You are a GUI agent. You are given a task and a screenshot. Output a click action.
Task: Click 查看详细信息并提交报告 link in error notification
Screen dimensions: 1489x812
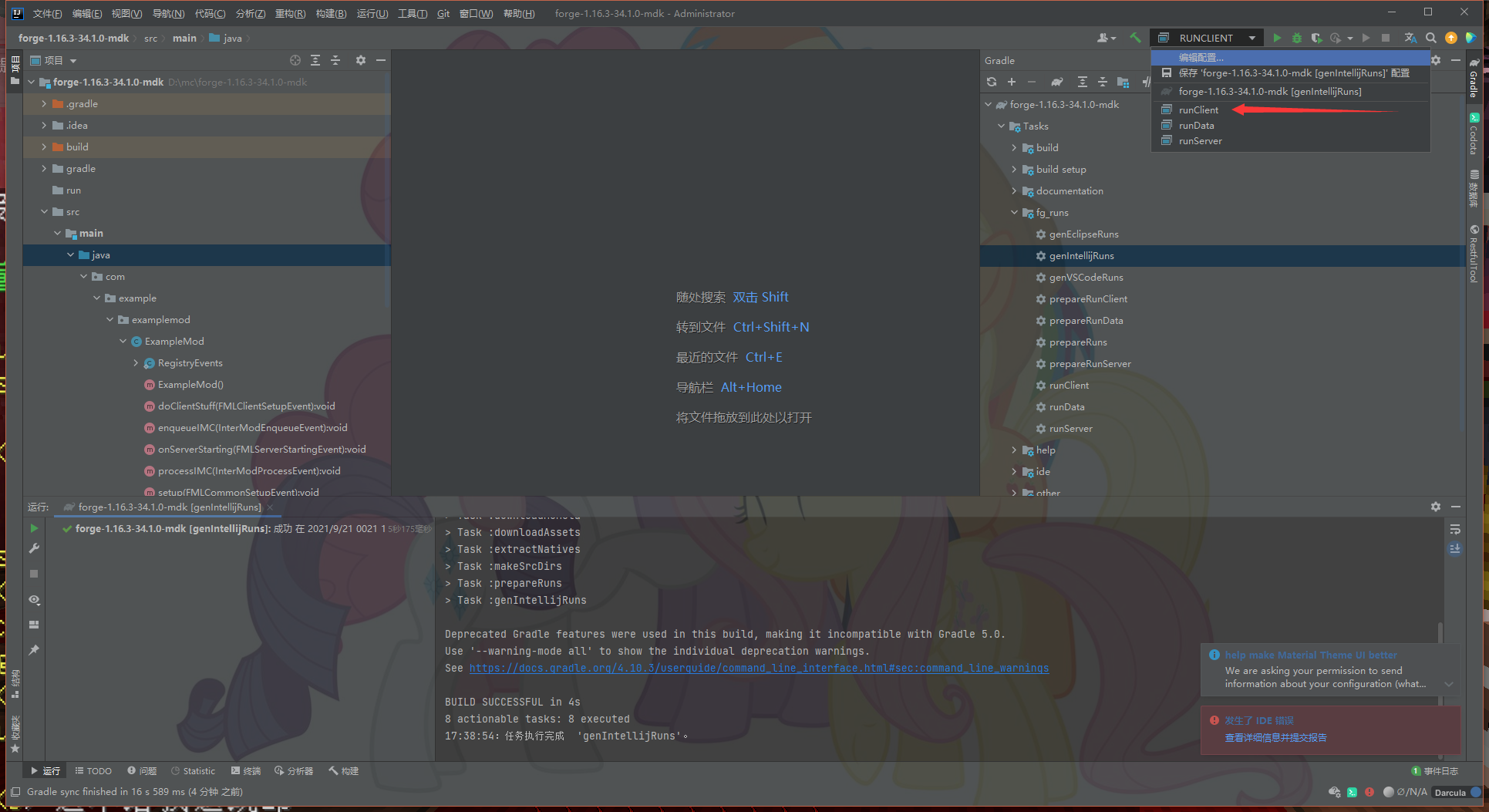point(1275,738)
